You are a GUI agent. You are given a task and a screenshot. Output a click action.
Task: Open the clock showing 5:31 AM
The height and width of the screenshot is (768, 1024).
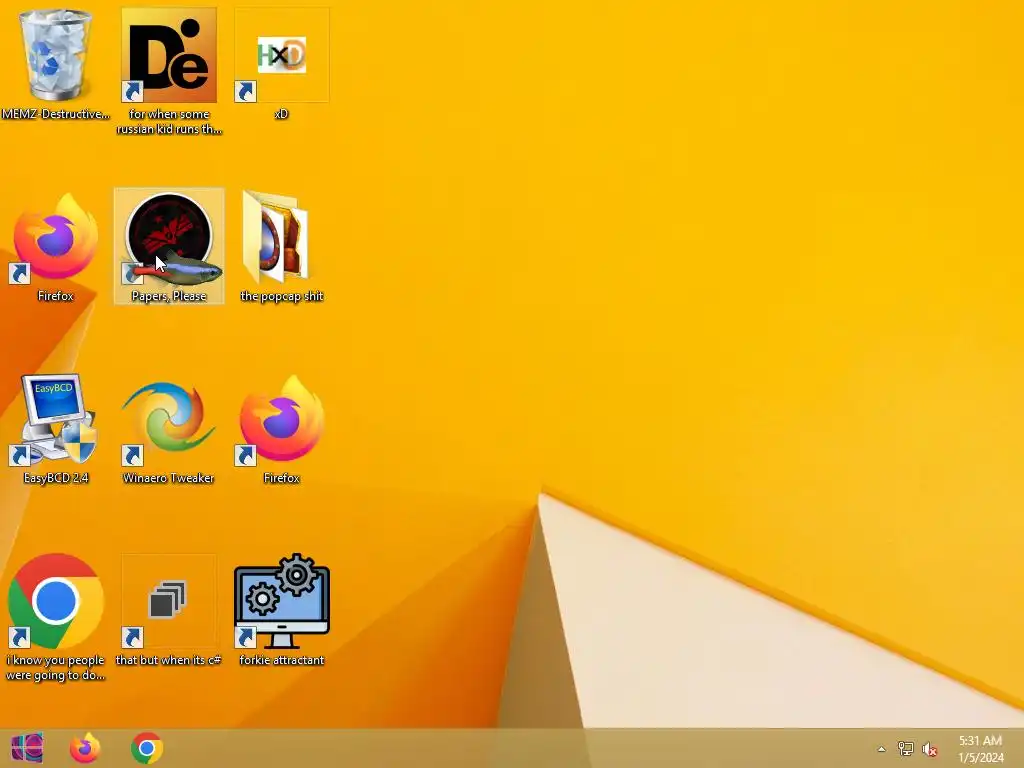[981, 749]
